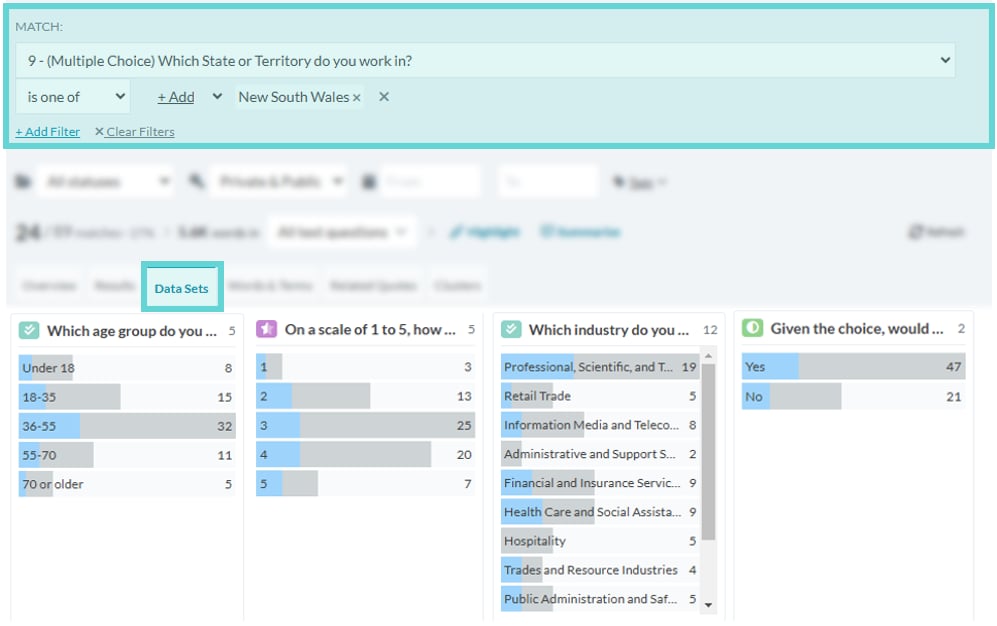Click the industry list scrollbar down arrow
This screenshot has height=626, width=997.
(708, 605)
